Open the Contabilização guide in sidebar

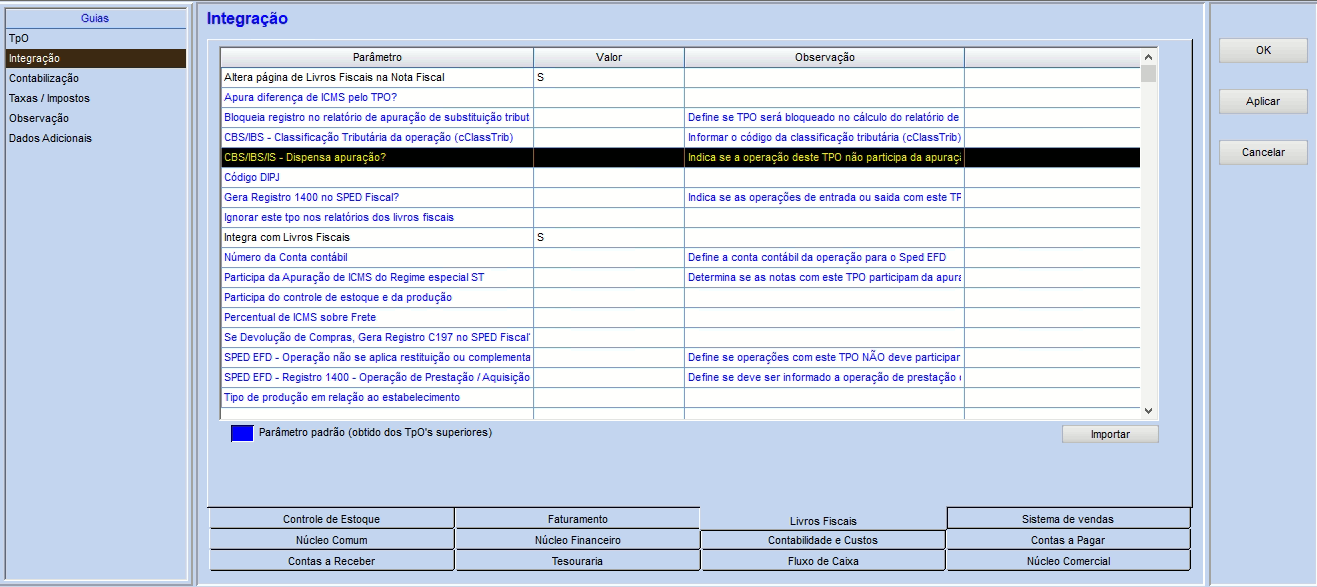tap(44, 78)
